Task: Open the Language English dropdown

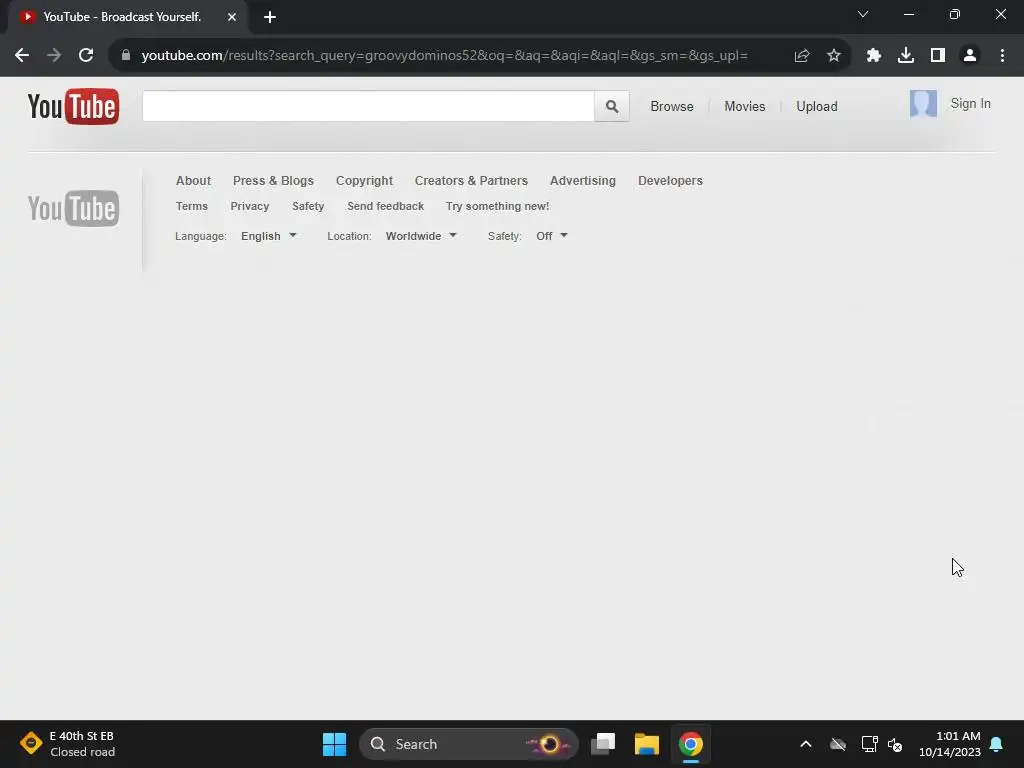Action: pos(268,236)
